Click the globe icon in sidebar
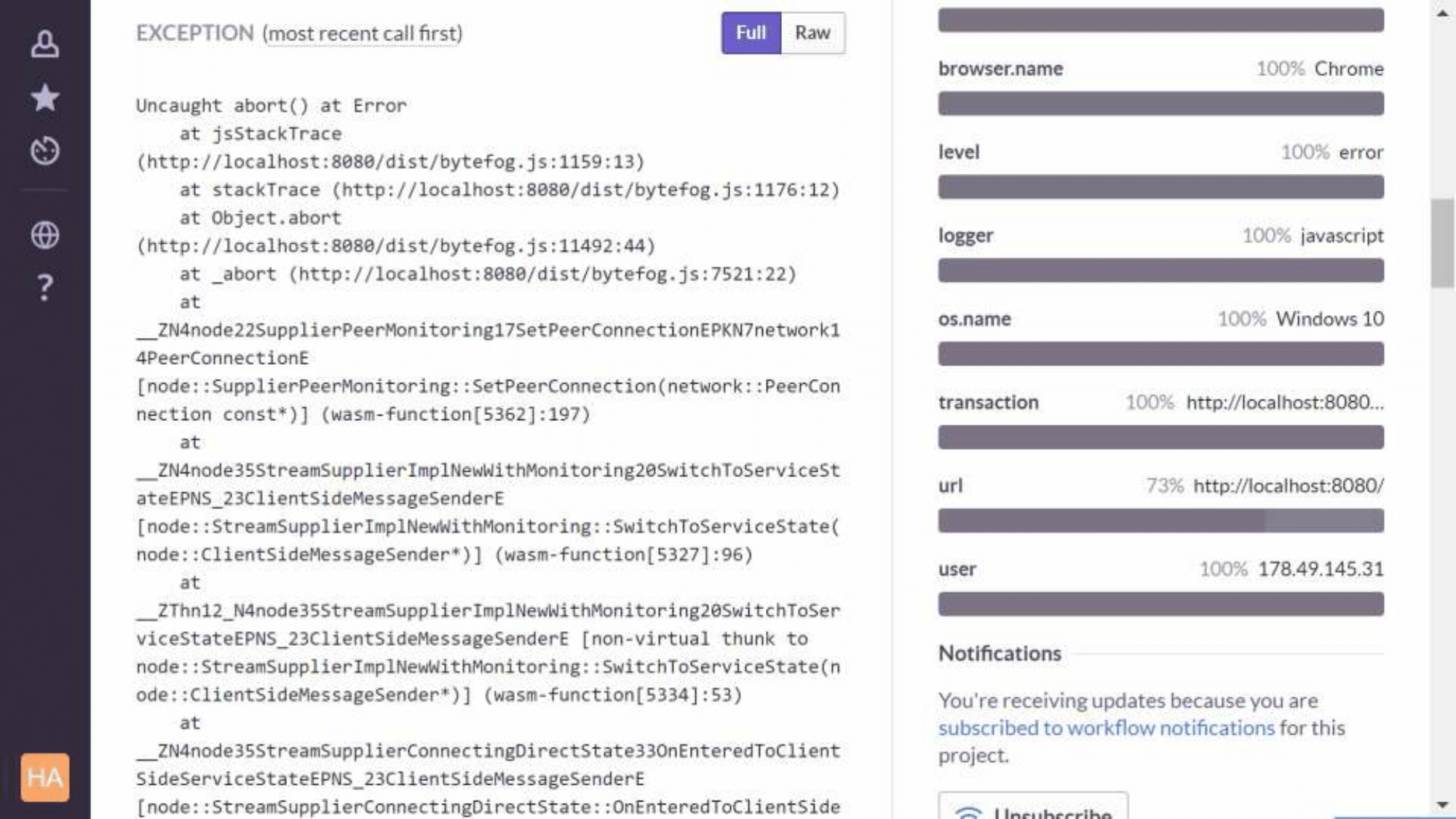This screenshot has height=819, width=1456. [44, 235]
